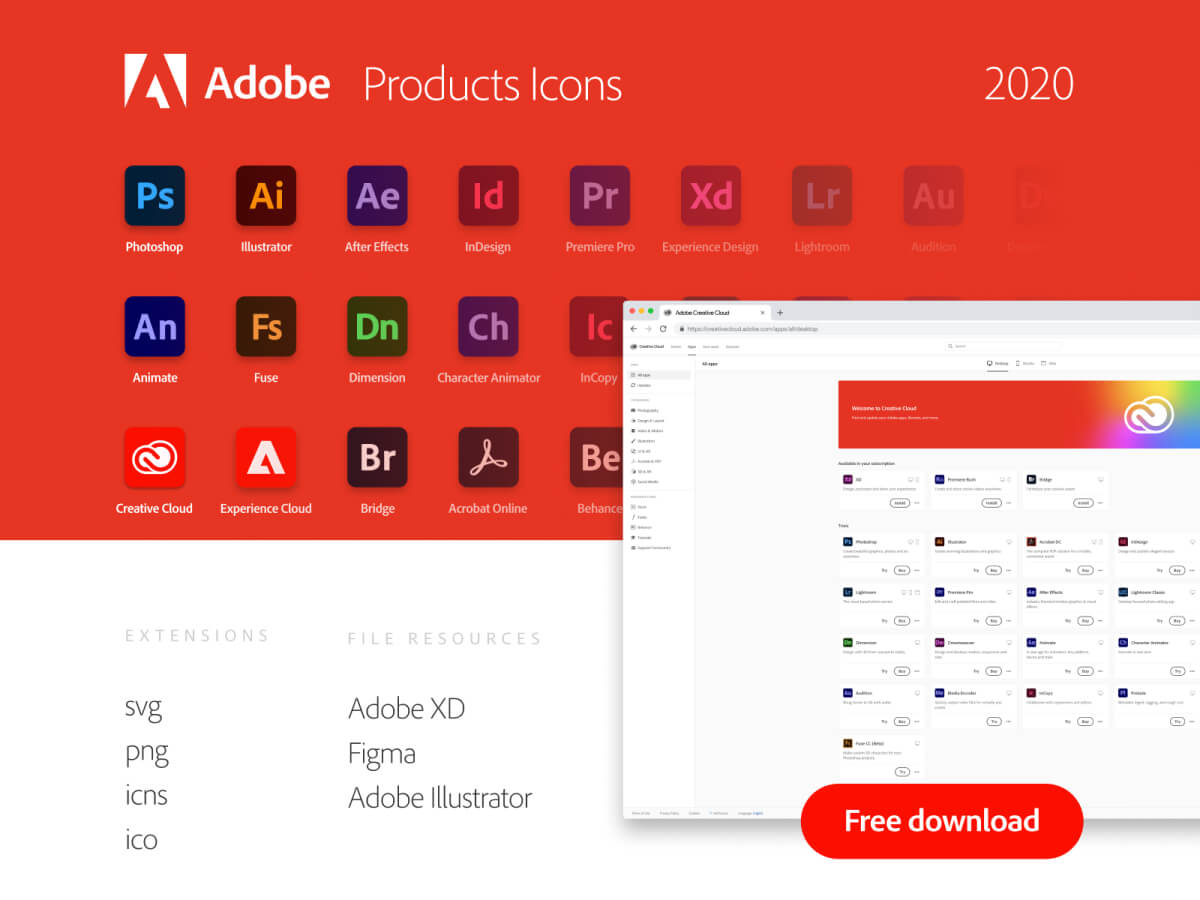Click the Bridge Br icon
Image resolution: width=1200 pixels, height=900 pixels.
pos(377,457)
